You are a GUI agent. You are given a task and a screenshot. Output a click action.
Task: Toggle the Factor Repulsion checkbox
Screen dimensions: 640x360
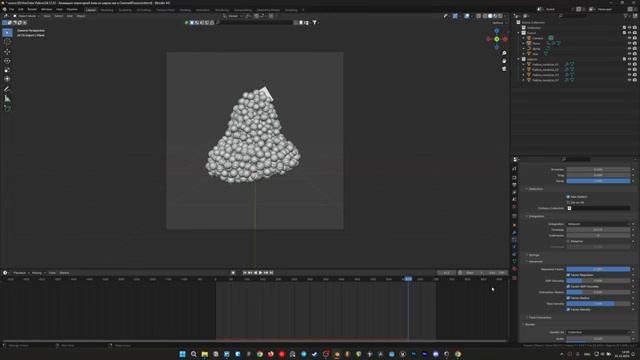[568, 275]
